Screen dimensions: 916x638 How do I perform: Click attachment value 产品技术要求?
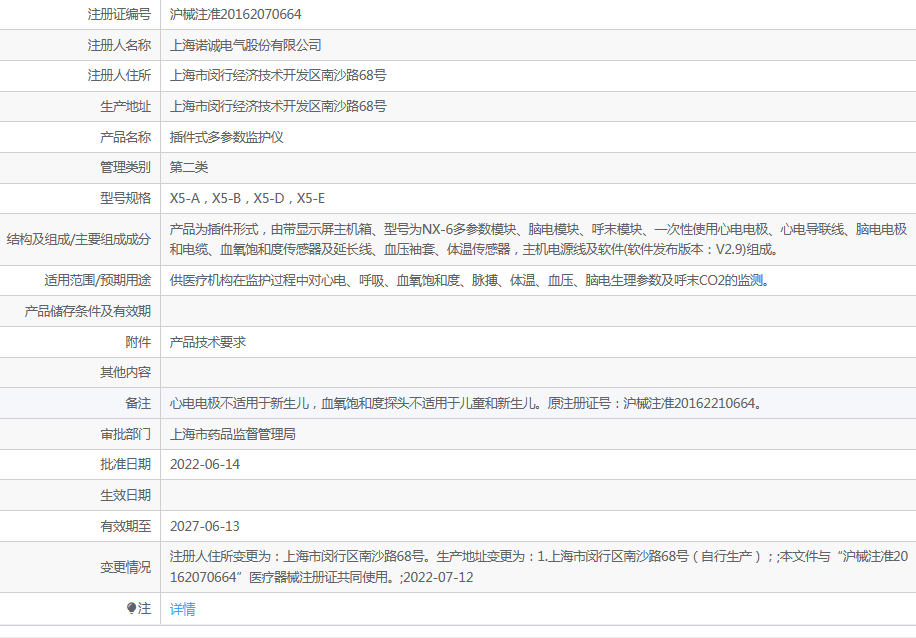[207, 342]
